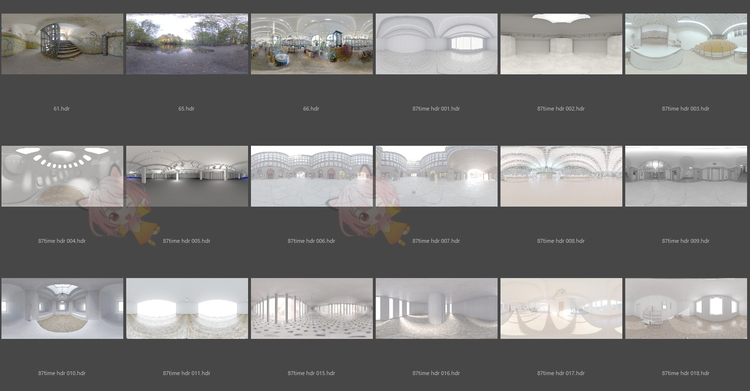Select the 87time hdr 008.hdr thumbnail

pos(562,176)
